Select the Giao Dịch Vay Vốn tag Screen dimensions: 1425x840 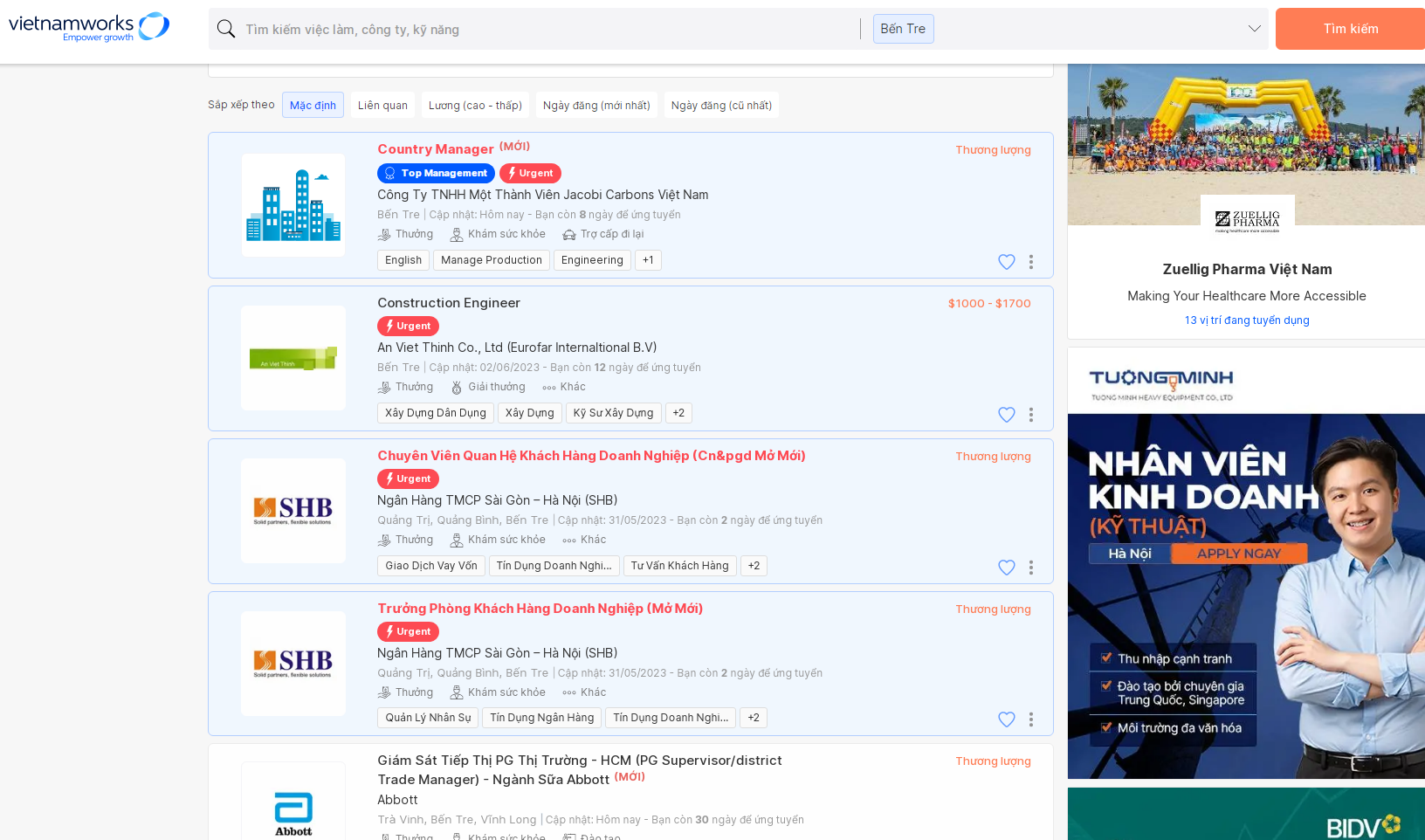click(431, 566)
